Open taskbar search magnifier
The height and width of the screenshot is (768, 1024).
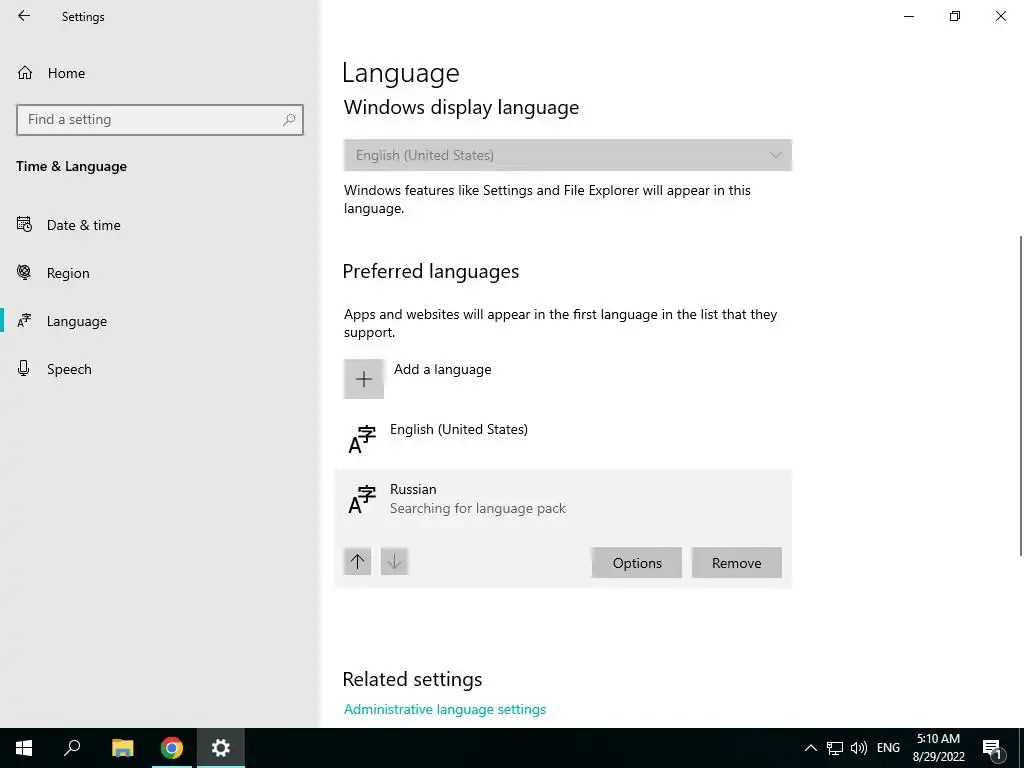pyautogui.click(x=72, y=748)
